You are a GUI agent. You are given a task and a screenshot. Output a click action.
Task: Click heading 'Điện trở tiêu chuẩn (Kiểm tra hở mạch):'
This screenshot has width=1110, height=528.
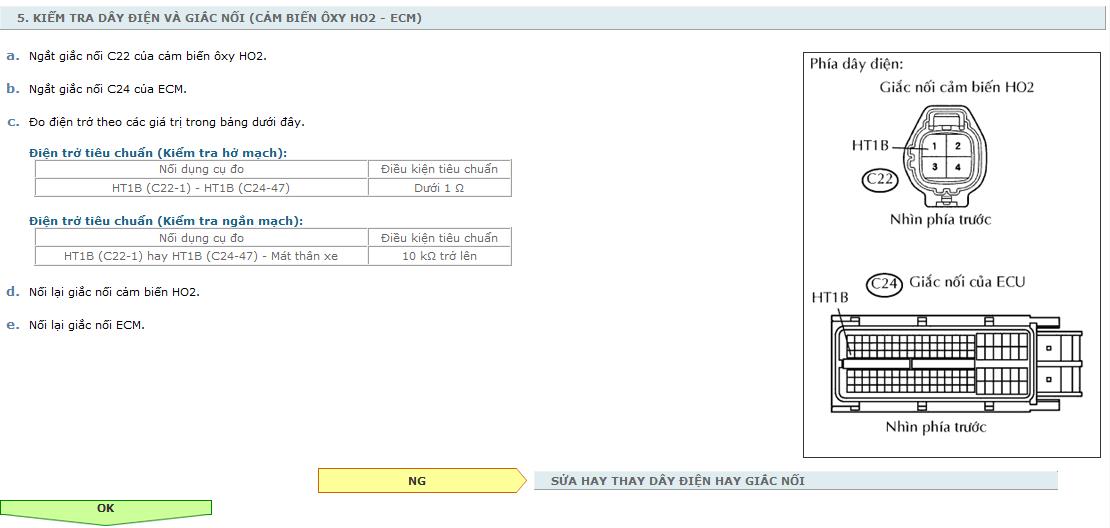point(158,153)
